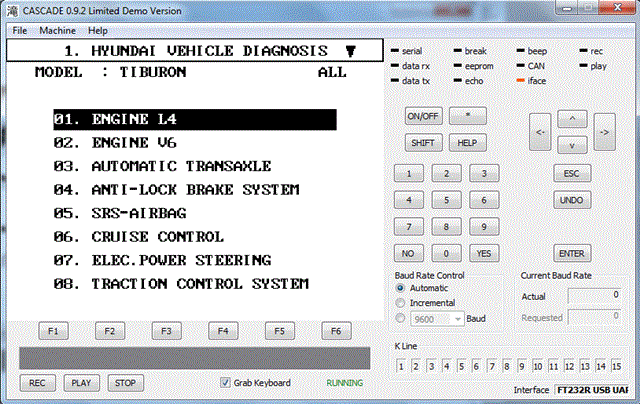The height and width of the screenshot is (404, 640).
Task: Click the YES keypad button
Action: [x=484, y=254]
